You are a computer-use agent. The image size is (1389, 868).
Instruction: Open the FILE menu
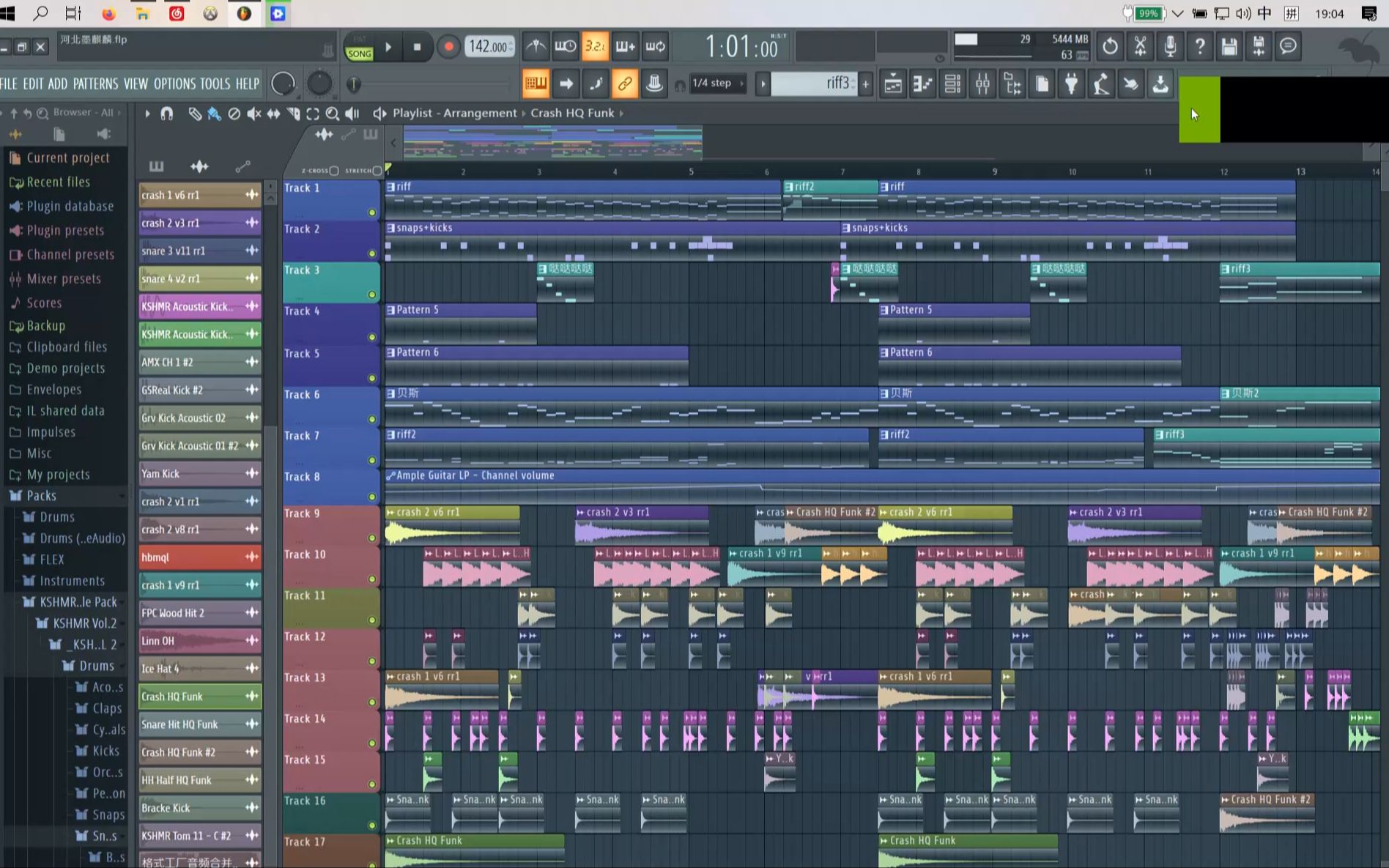click(x=9, y=84)
